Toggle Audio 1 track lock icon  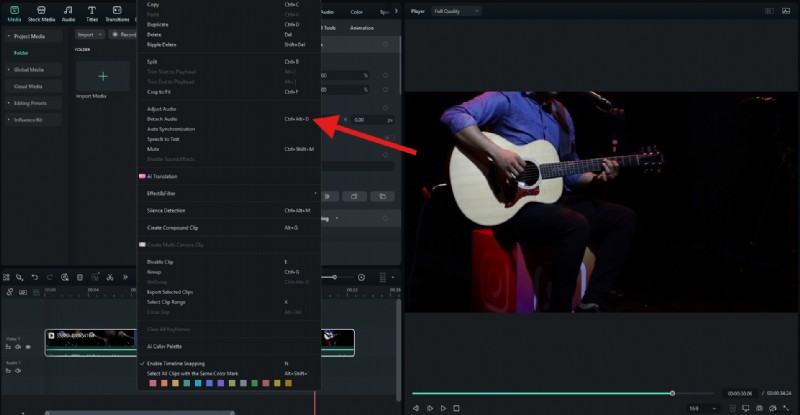(8, 371)
